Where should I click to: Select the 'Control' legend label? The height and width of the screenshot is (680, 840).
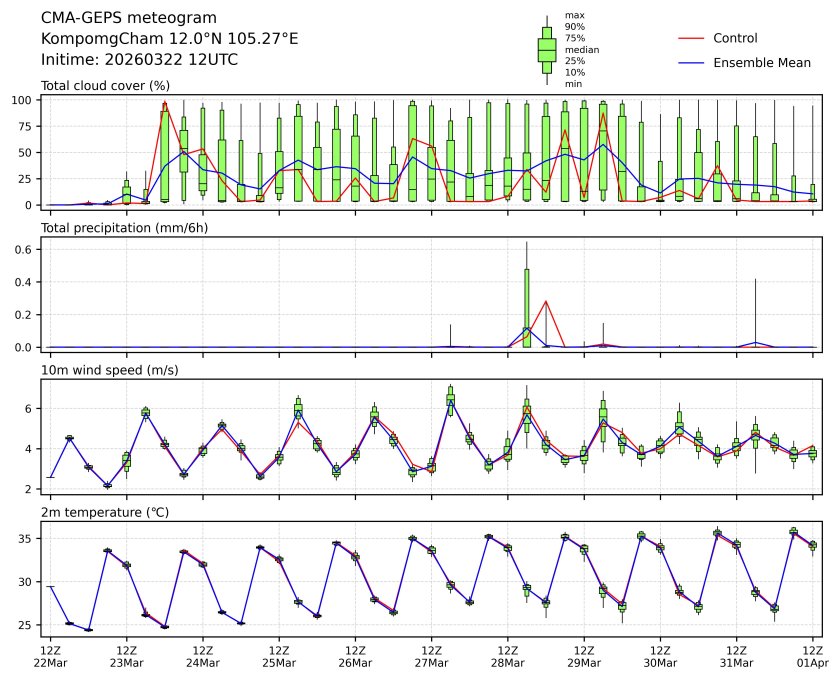point(735,38)
